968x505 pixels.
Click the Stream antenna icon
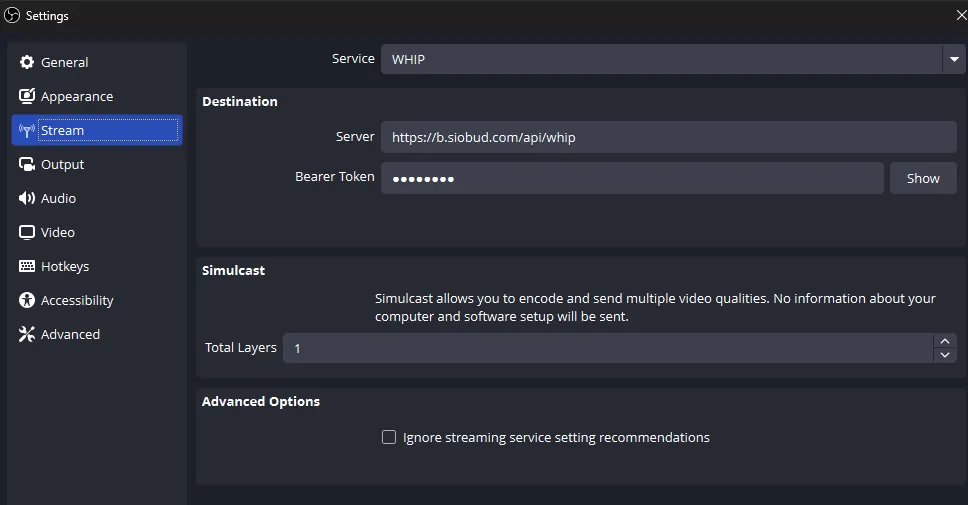click(27, 130)
